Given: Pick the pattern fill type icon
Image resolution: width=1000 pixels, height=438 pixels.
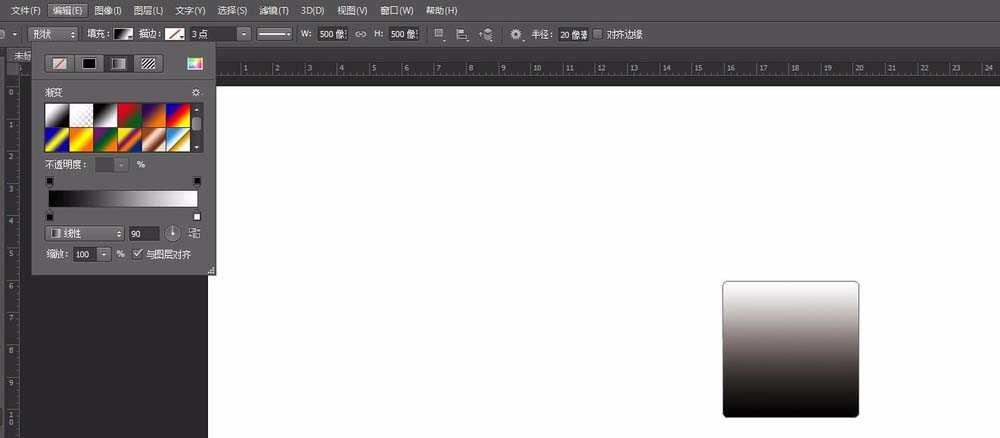Looking at the screenshot, I should pos(148,63).
